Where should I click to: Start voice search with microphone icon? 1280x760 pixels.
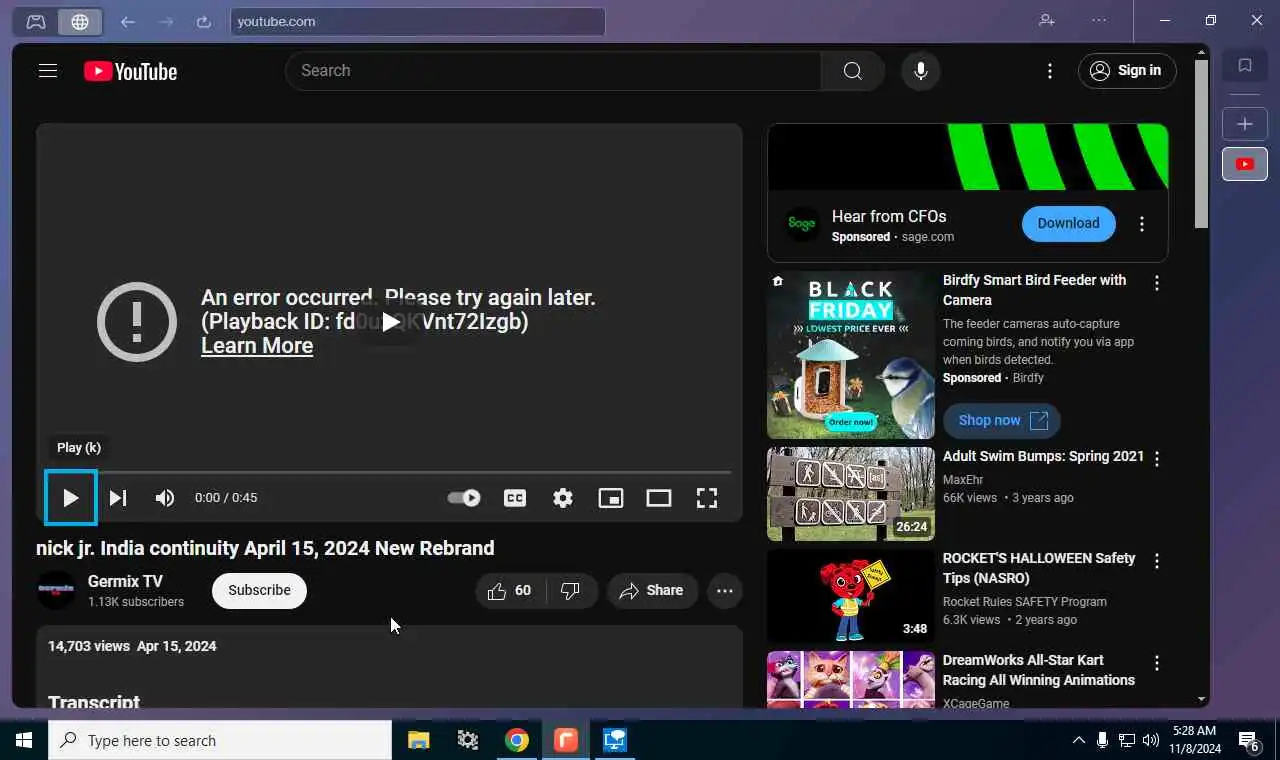point(921,71)
